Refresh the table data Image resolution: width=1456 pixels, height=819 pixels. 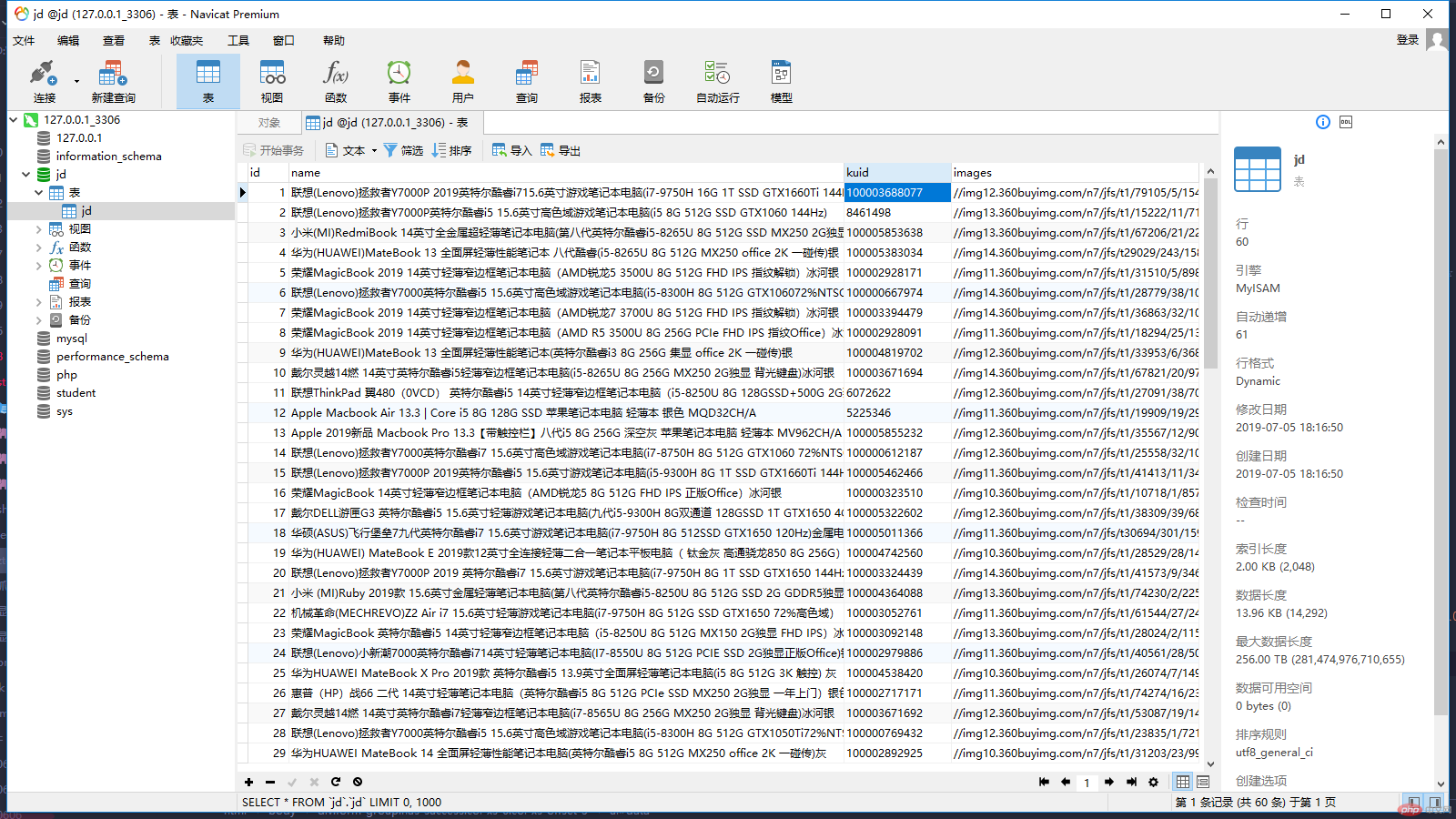[x=336, y=782]
